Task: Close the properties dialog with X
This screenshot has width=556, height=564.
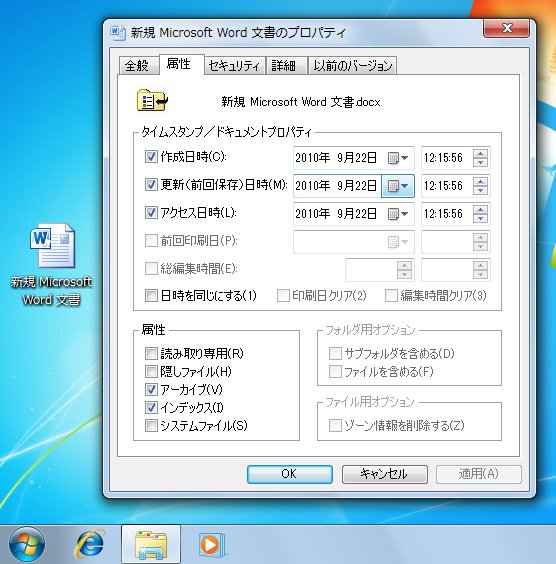Action: (506, 28)
